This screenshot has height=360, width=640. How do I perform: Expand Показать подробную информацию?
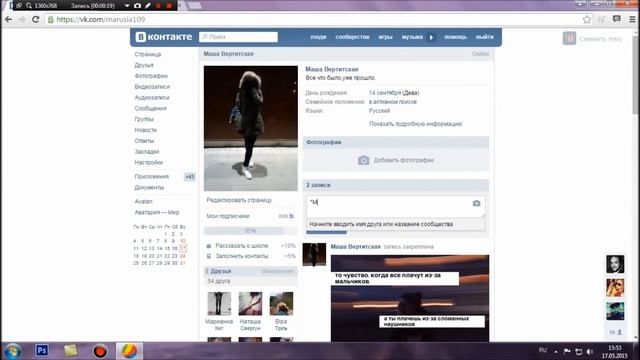coord(416,124)
